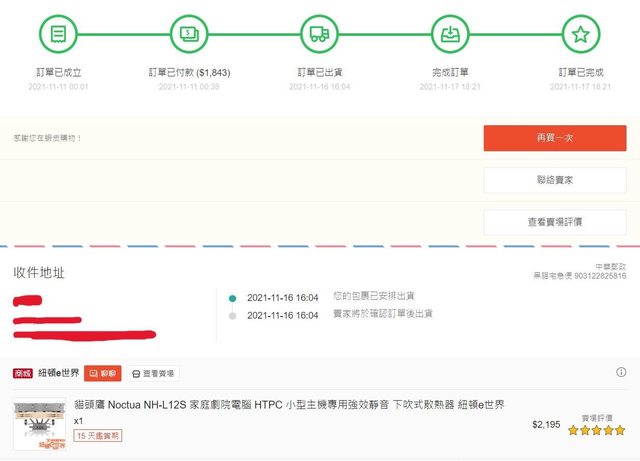Click the 賣家將於確認訂單後出貨 tracking entry
The image size is (640, 461).
pos(382,314)
